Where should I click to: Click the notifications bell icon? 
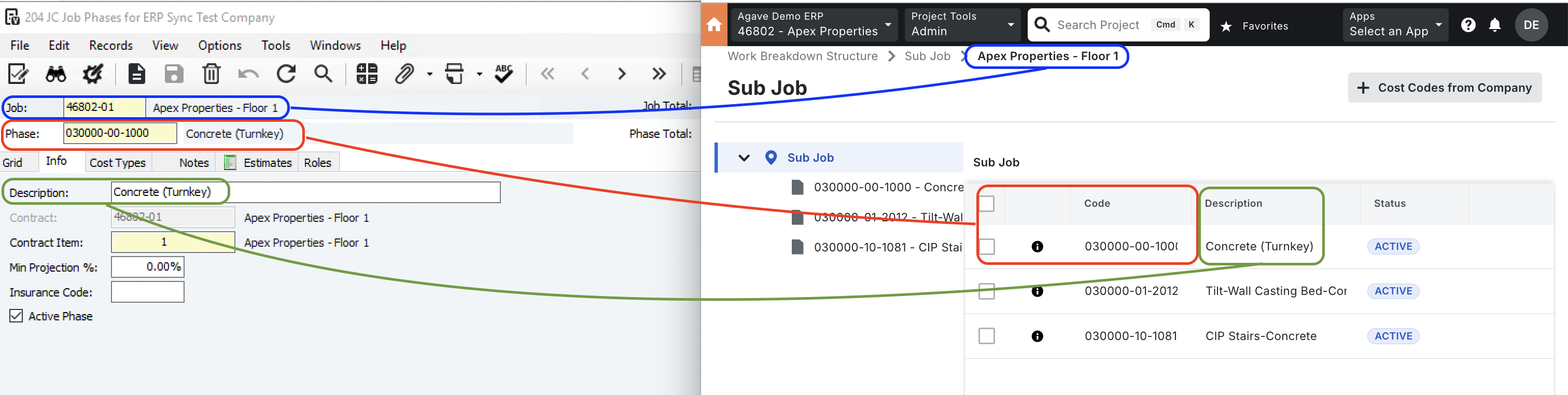(1494, 25)
